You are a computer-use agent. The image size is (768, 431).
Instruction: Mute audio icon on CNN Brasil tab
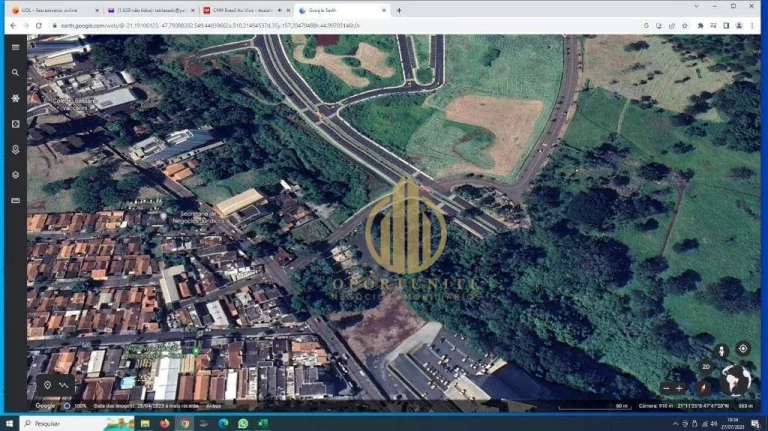(x=280, y=10)
